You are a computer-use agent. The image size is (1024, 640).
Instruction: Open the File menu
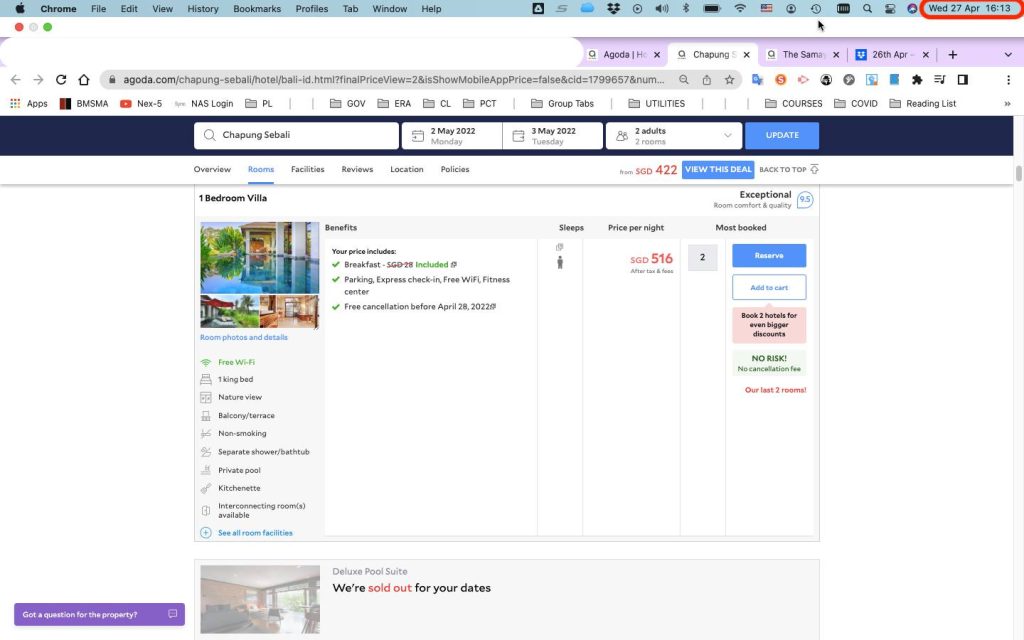[x=99, y=8]
